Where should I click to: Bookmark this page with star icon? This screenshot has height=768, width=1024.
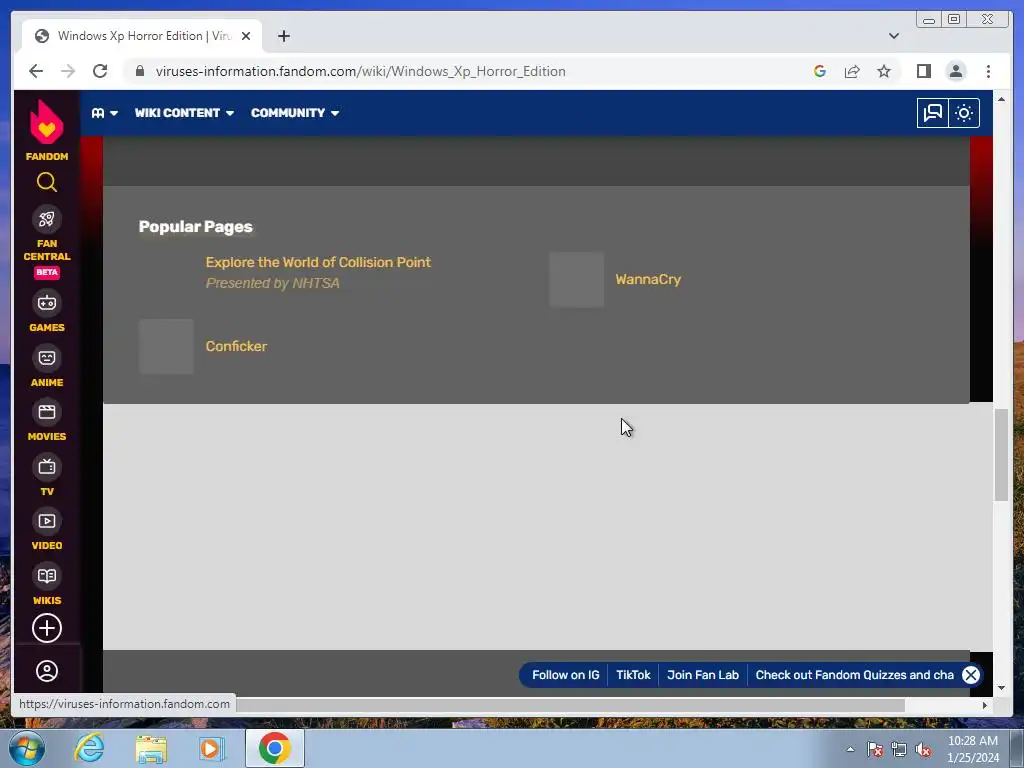(x=884, y=71)
